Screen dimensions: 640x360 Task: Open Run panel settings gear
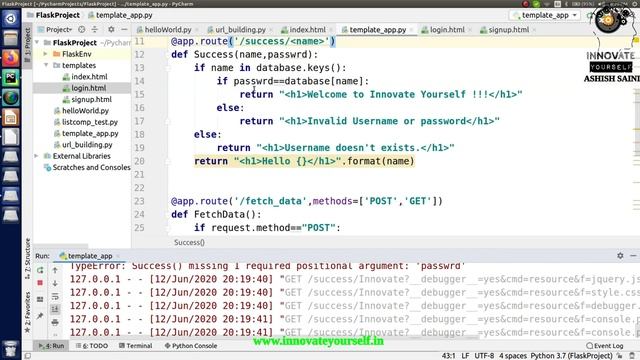click(620, 256)
